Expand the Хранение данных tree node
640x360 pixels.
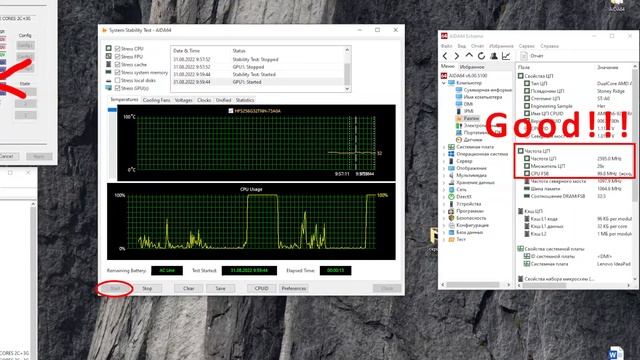(x=444, y=182)
